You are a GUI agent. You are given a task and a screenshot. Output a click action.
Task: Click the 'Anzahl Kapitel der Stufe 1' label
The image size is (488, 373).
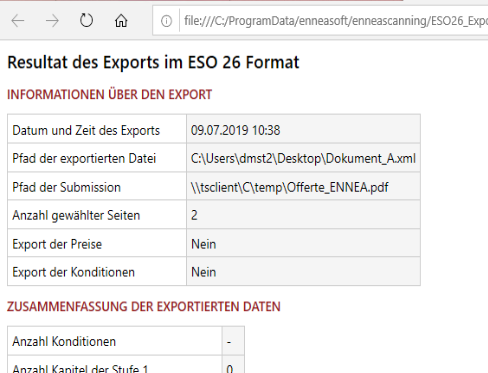click(80, 368)
